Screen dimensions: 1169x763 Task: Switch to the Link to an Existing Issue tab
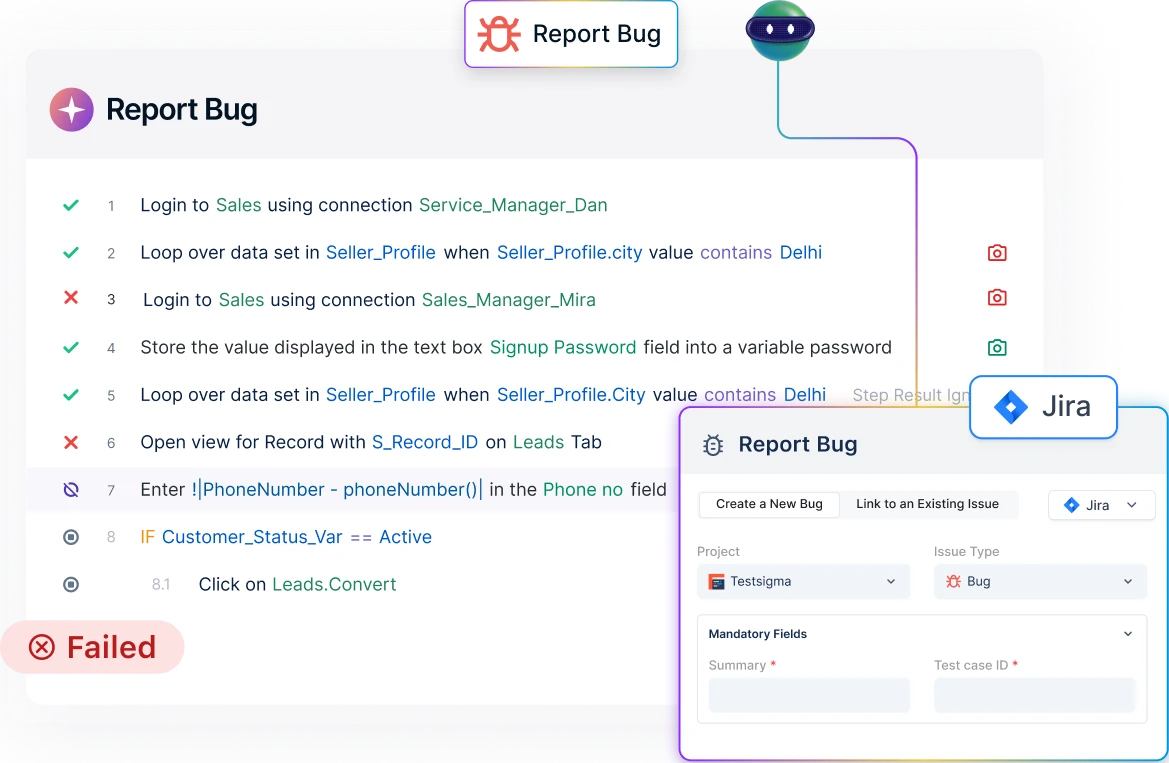[x=927, y=504]
